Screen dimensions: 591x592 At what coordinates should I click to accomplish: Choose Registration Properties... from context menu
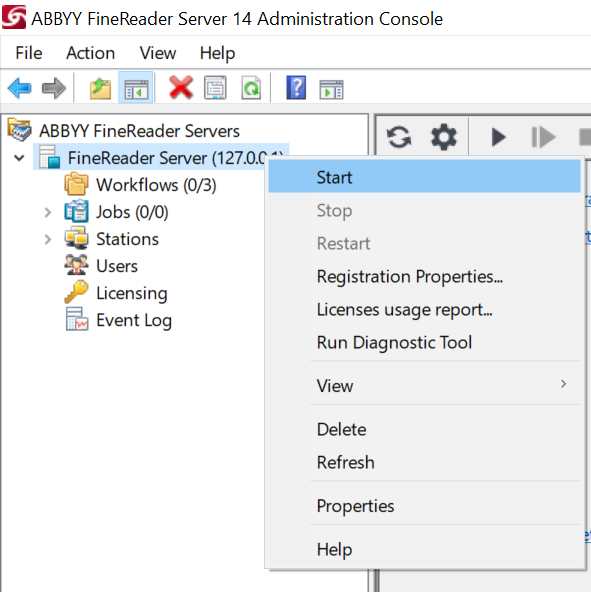(424, 276)
